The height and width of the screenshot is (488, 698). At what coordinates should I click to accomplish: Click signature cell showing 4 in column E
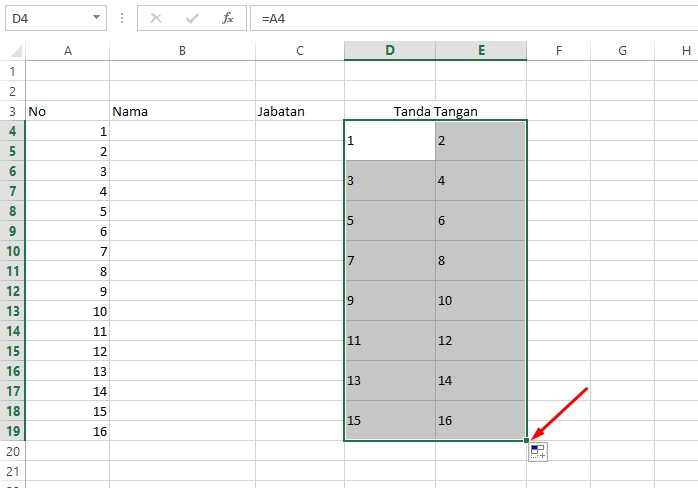pyautogui.click(x=481, y=181)
